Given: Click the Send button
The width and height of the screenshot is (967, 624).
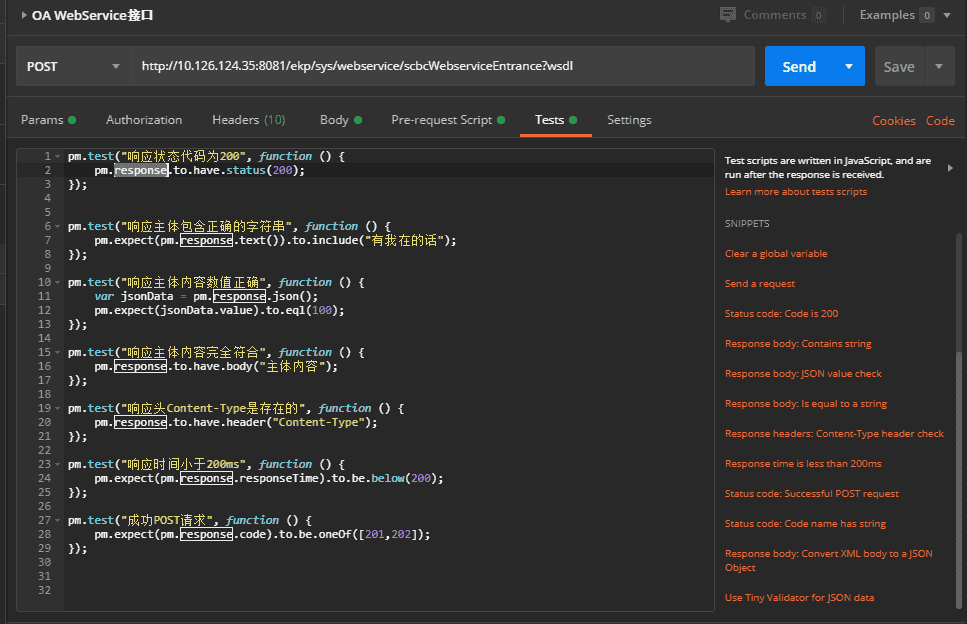Looking at the screenshot, I should pyautogui.click(x=799, y=66).
